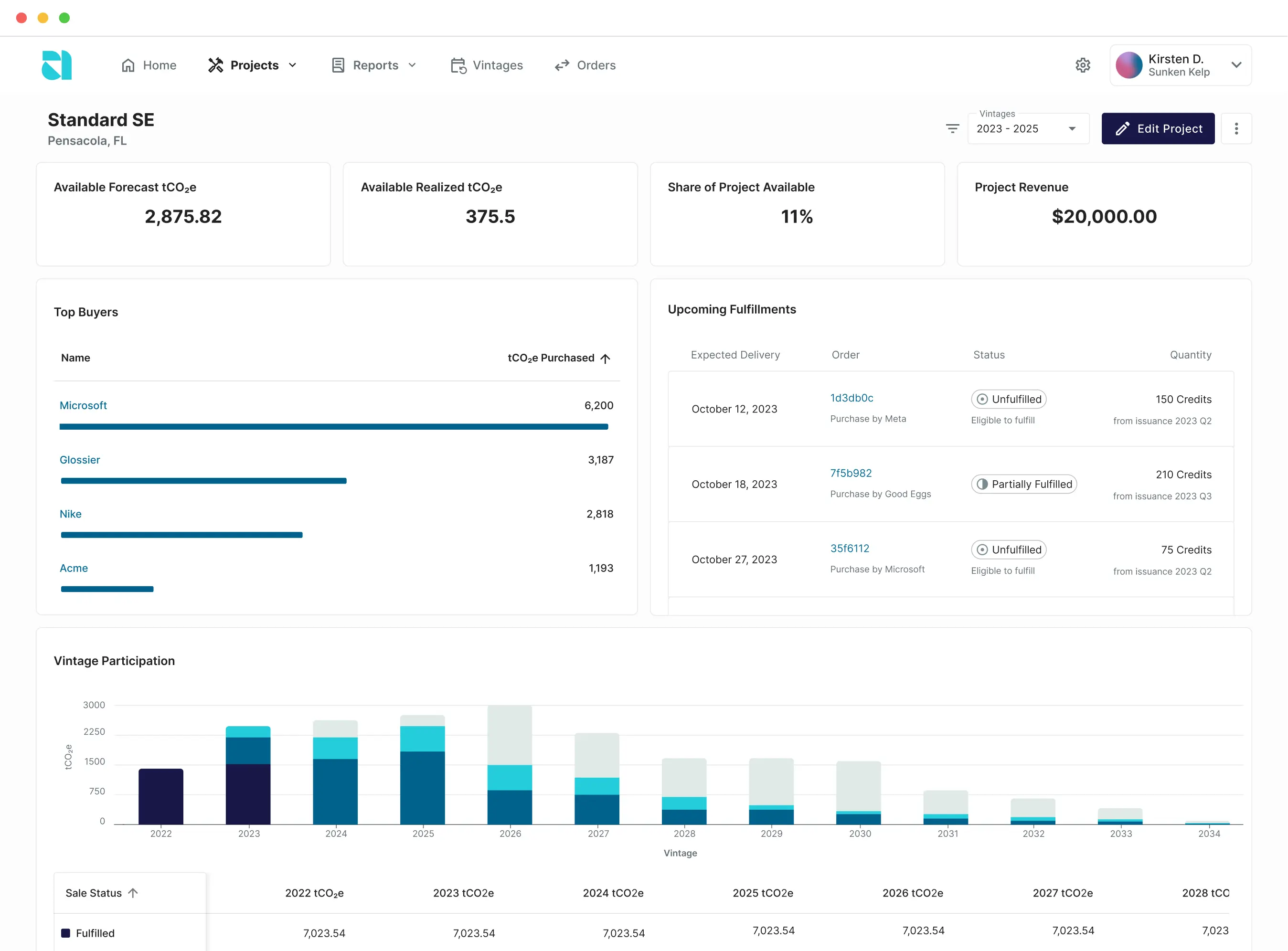Viewport: 1288px width, 951px height.
Task: Open the Microsoft buyer link
Action: tap(83, 405)
